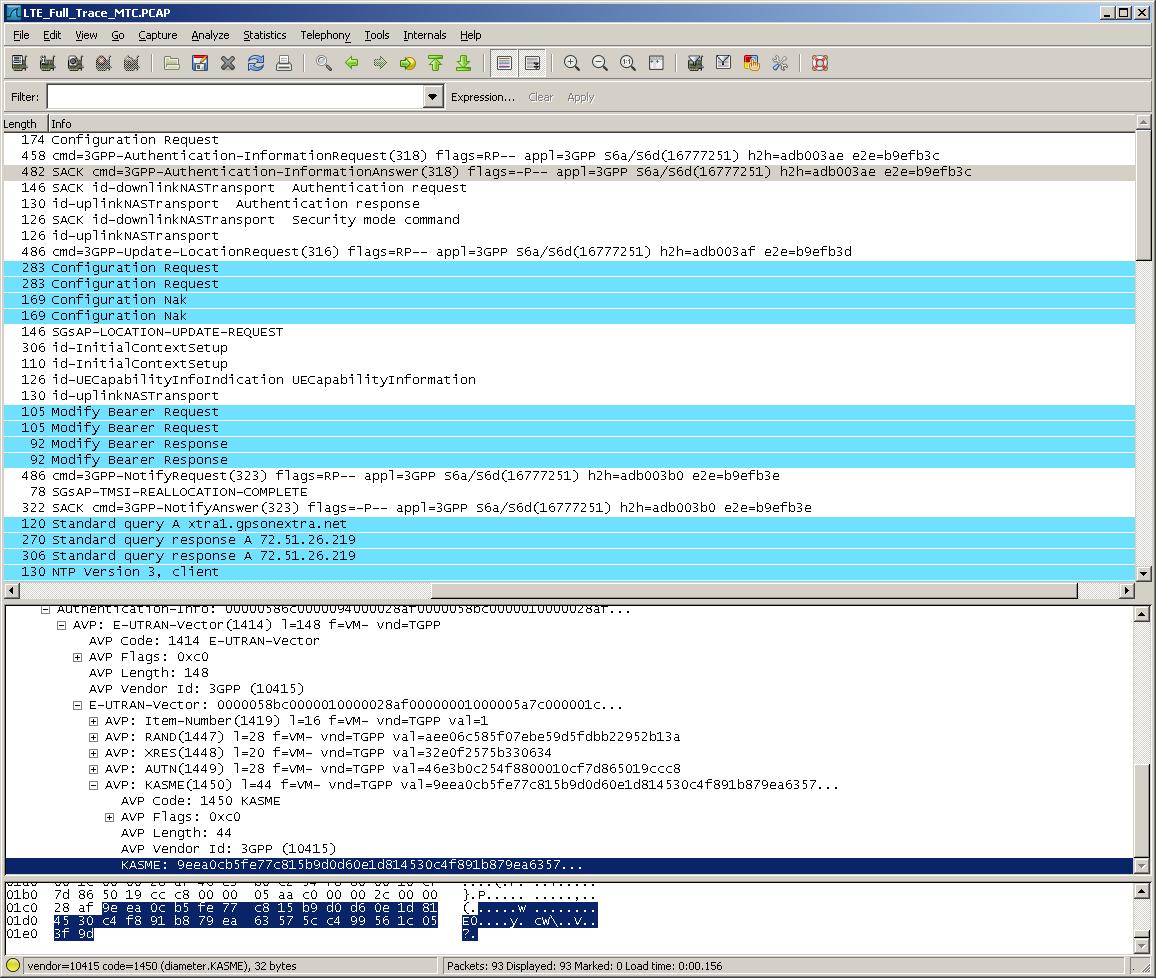The image size is (1156, 978).
Task: Start a new live capture
Action: coord(75,63)
